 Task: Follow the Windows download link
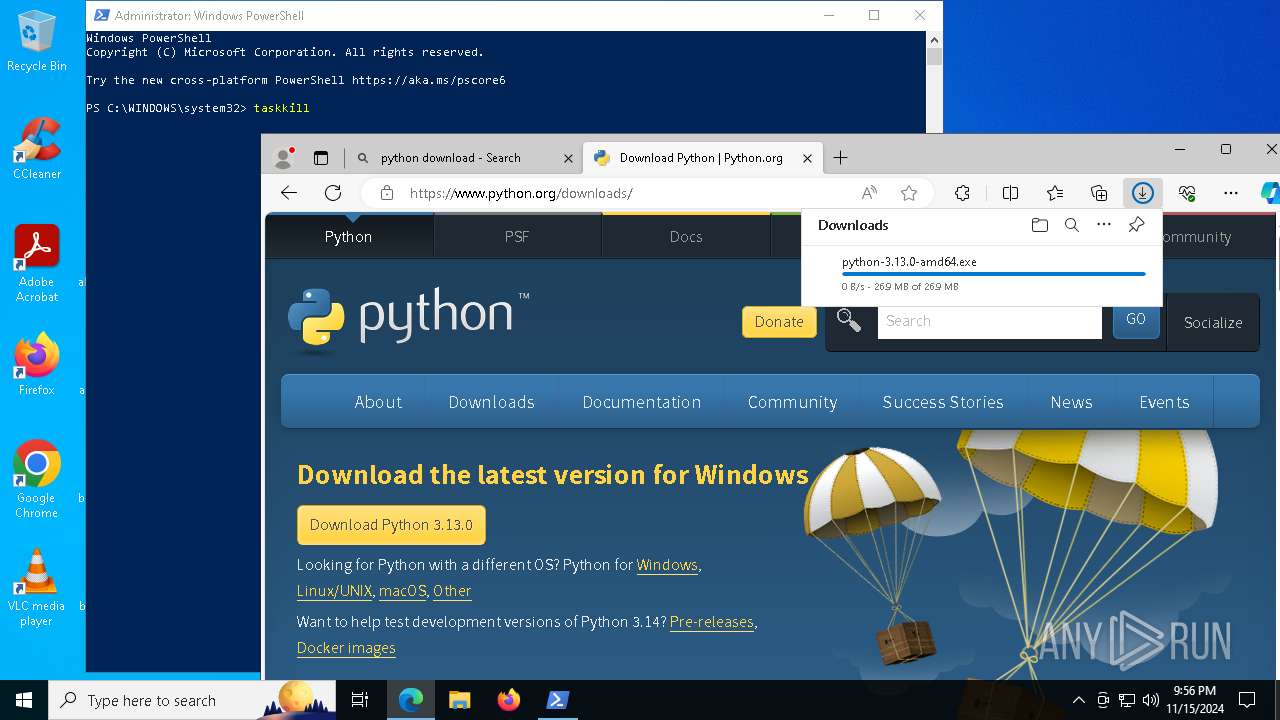click(x=667, y=565)
